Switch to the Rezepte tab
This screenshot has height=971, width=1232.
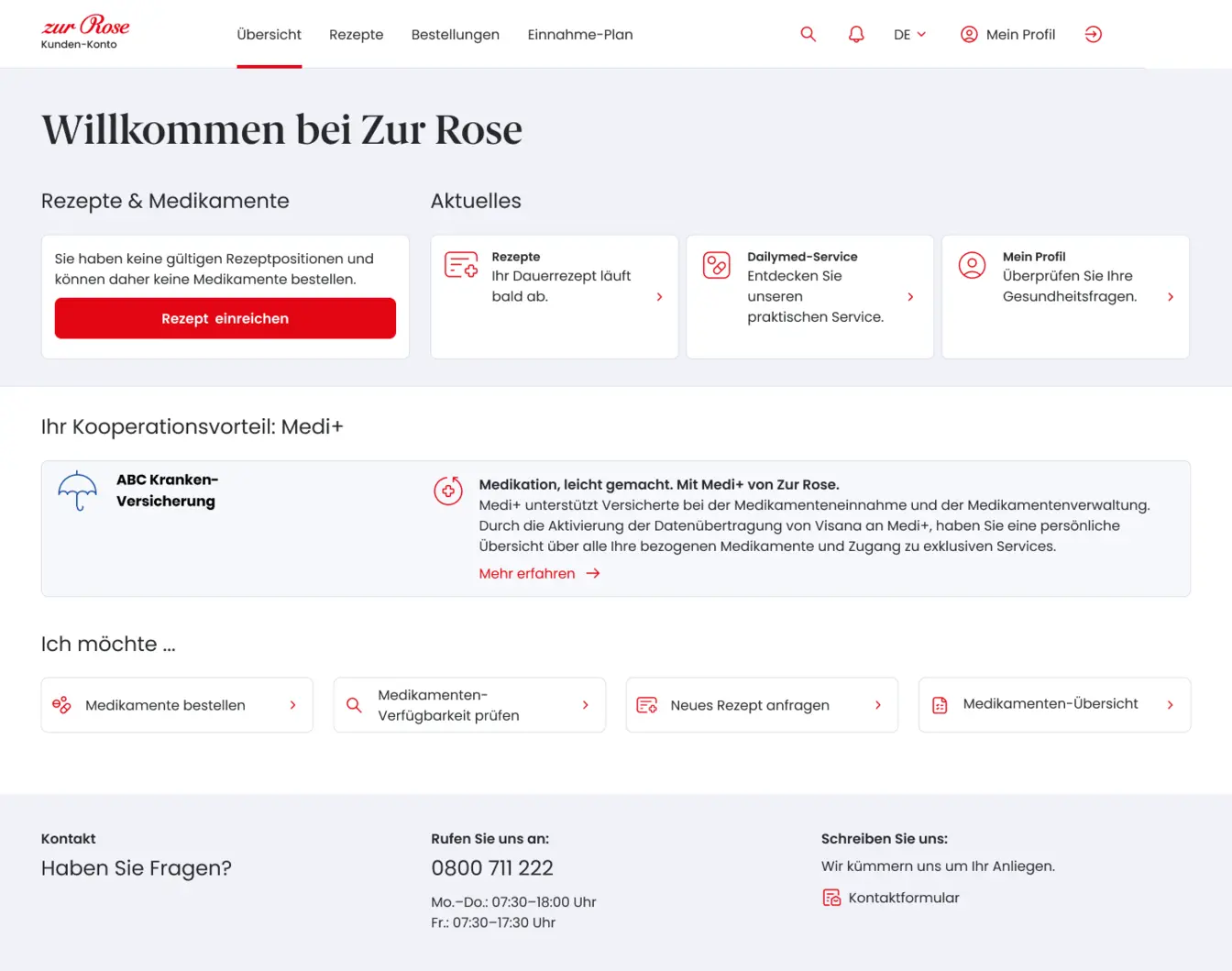357,35
